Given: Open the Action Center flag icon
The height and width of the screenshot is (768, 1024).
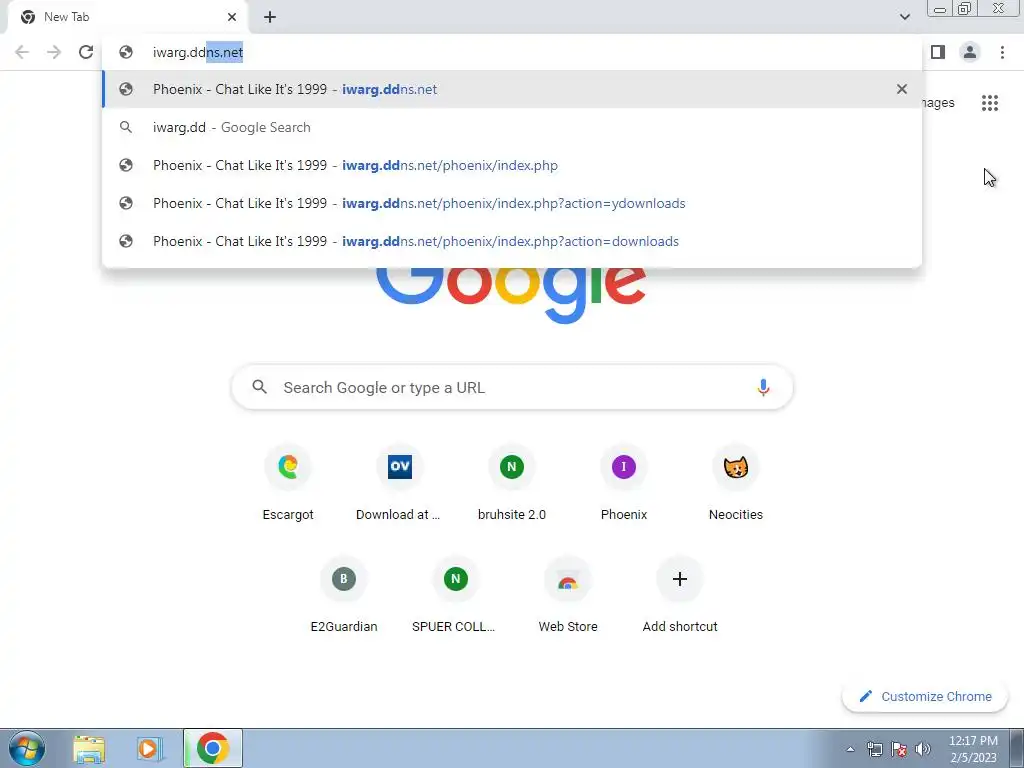Looking at the screenshot, I should tap(899, 749).
